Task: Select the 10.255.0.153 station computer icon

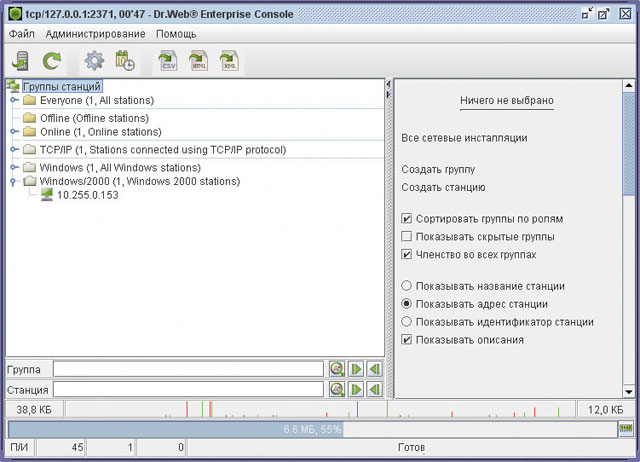Action: [x=47, y=195]
